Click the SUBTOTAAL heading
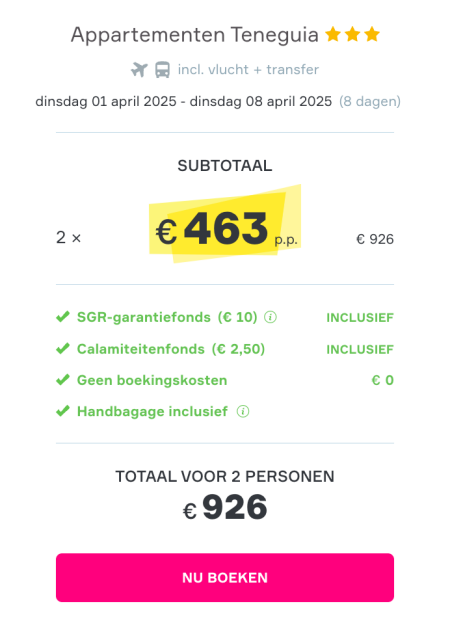The height and width of the screenshot is (619, 450). pos(225,166)
